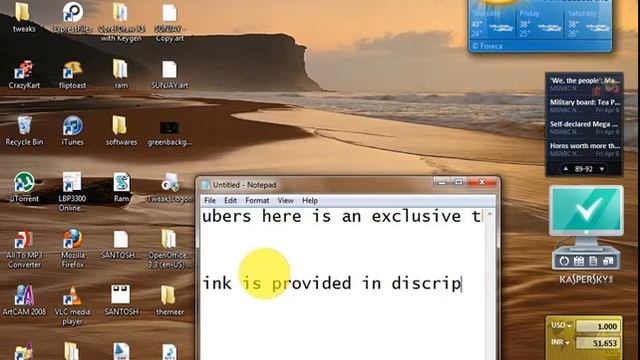Click the USD amount field showing 1.000
The width and height of the screenshot is (640, 360).
pyautogui.click(x=598, y=326)
